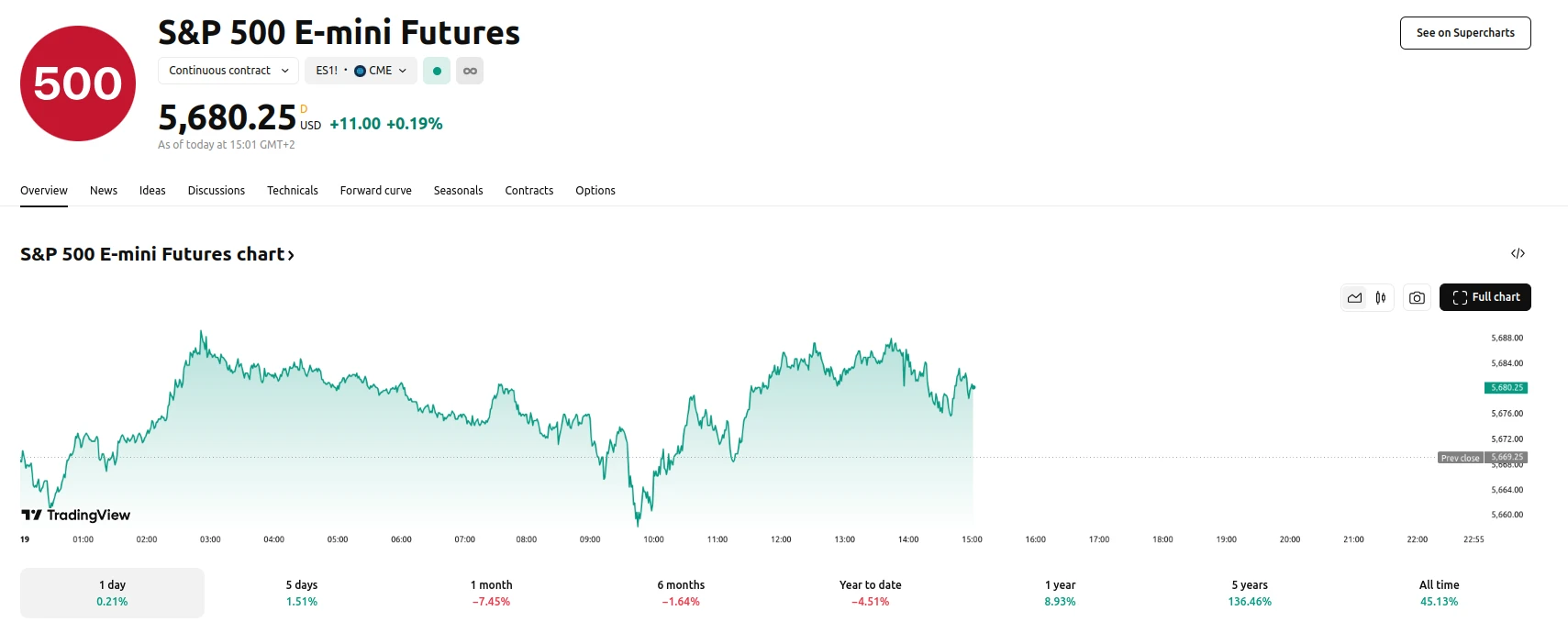Image resolution: width=1568 pixels, height=633 pixels.
Task: Click the Prev close price label on the scale
Action: coord(1460,457)
